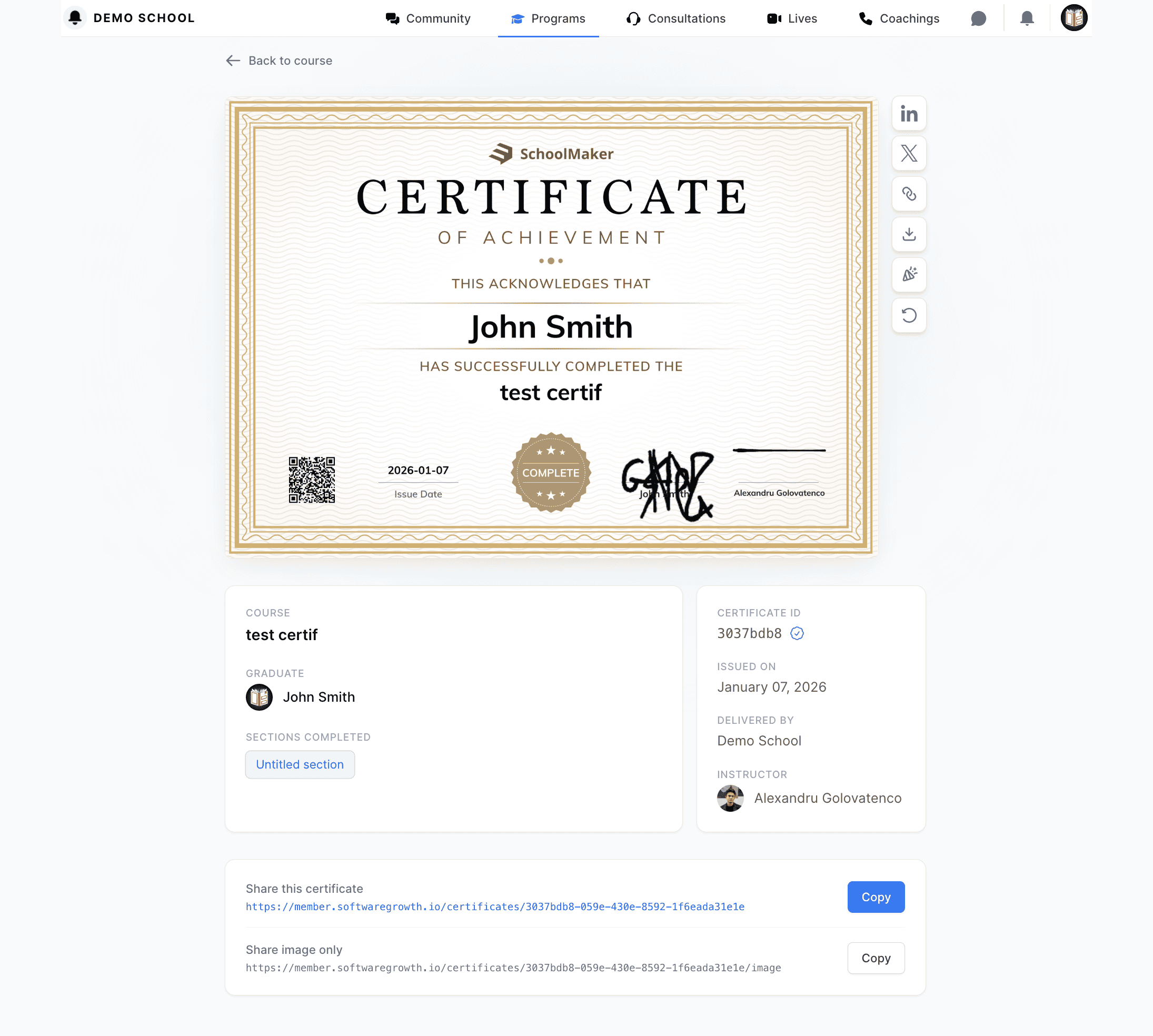Click the certificate QR code
The image size is (1153, 1036).
point(312,480)
